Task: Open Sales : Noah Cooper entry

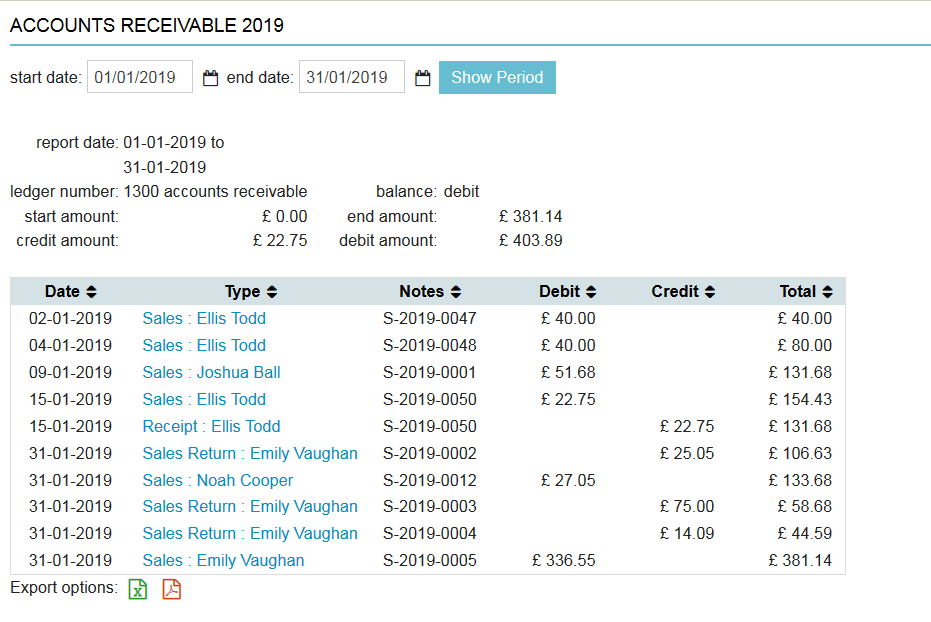Action: click(x=217, y=480)
